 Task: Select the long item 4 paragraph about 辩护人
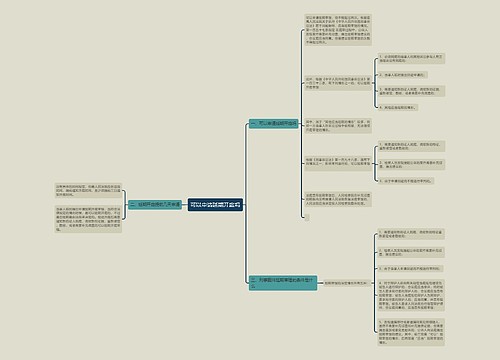[x=411, y=295]
